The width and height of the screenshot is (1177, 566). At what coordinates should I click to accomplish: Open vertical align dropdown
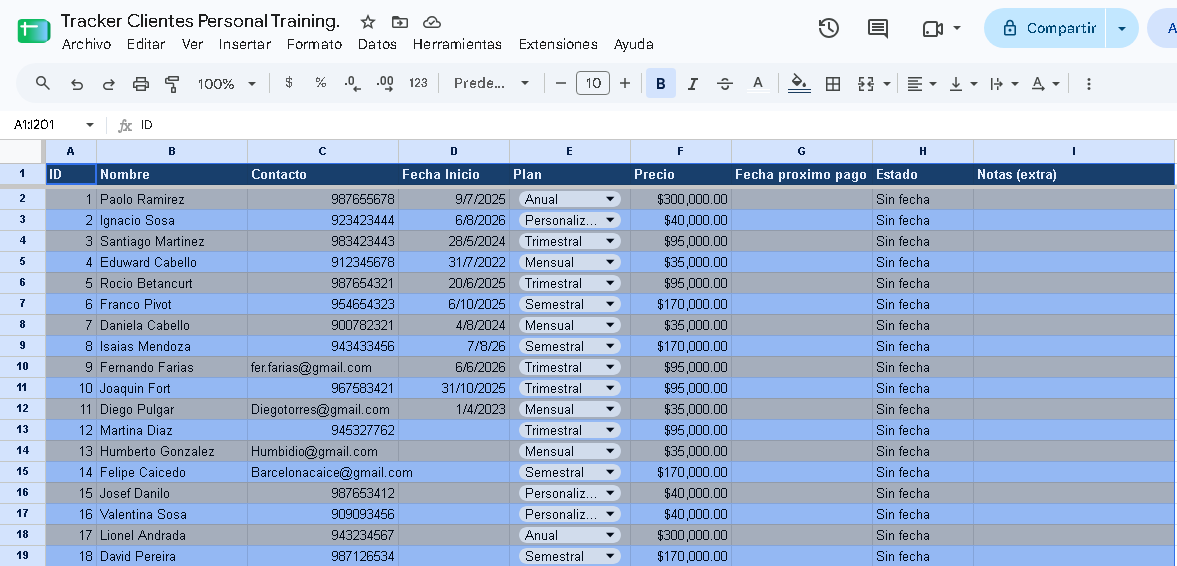pos(963,83)
